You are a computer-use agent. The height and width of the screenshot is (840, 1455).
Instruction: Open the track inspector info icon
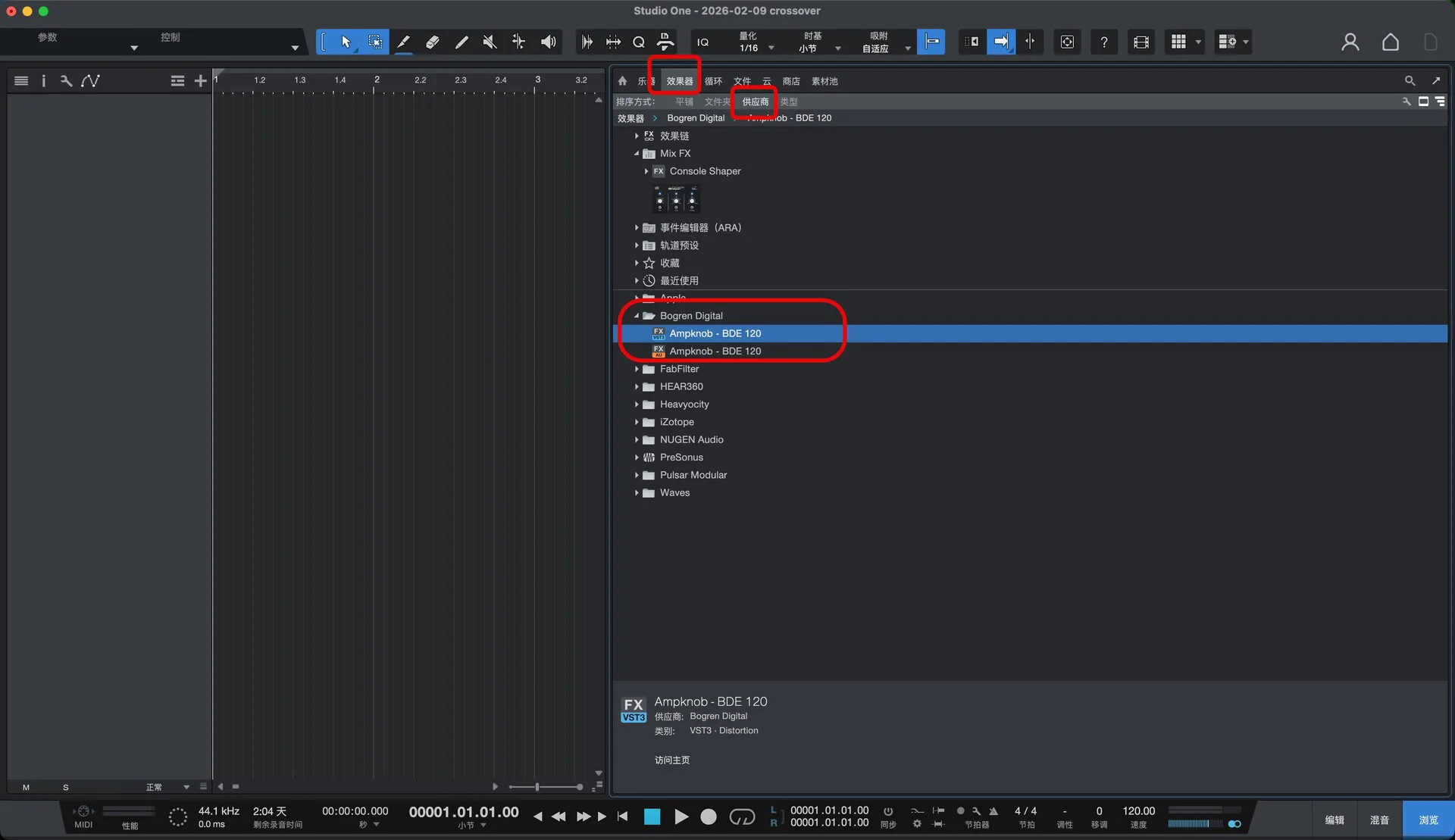click(43, 81)
